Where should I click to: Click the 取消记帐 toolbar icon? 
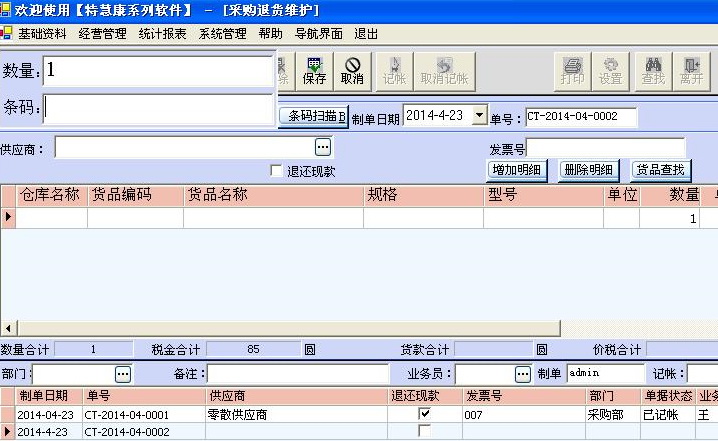coord(444,71)
